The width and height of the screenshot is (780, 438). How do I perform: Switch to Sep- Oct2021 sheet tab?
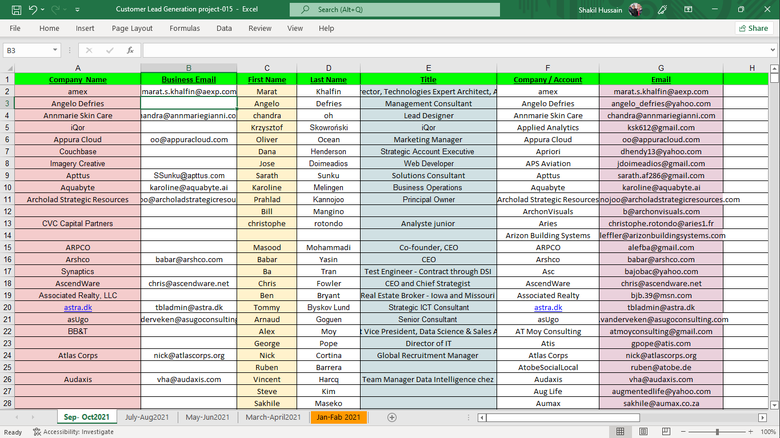(x=87, y=417)
